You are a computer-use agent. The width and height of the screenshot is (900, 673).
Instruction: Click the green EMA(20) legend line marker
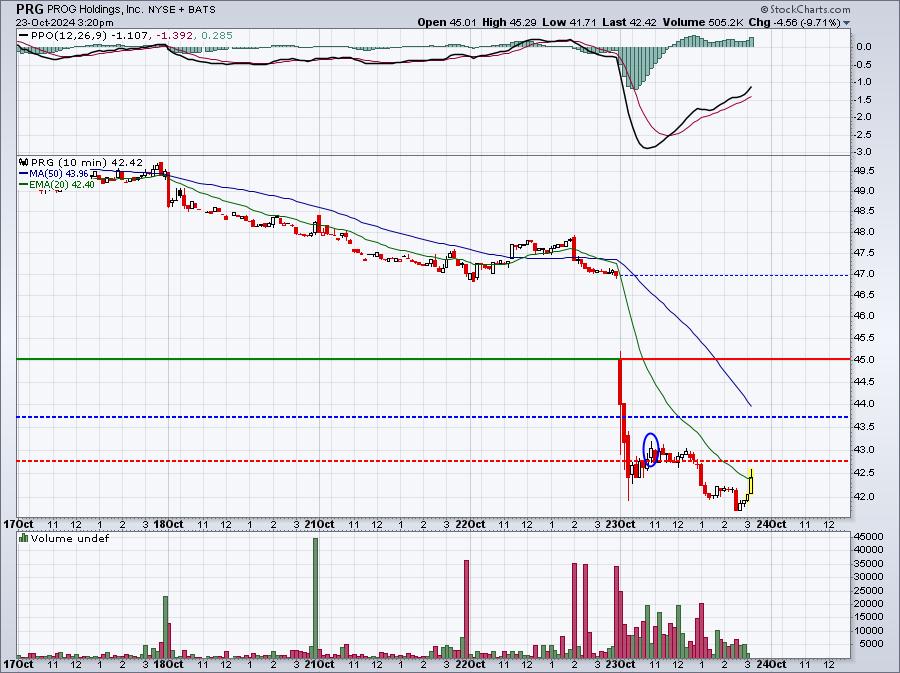click(23, 184)
